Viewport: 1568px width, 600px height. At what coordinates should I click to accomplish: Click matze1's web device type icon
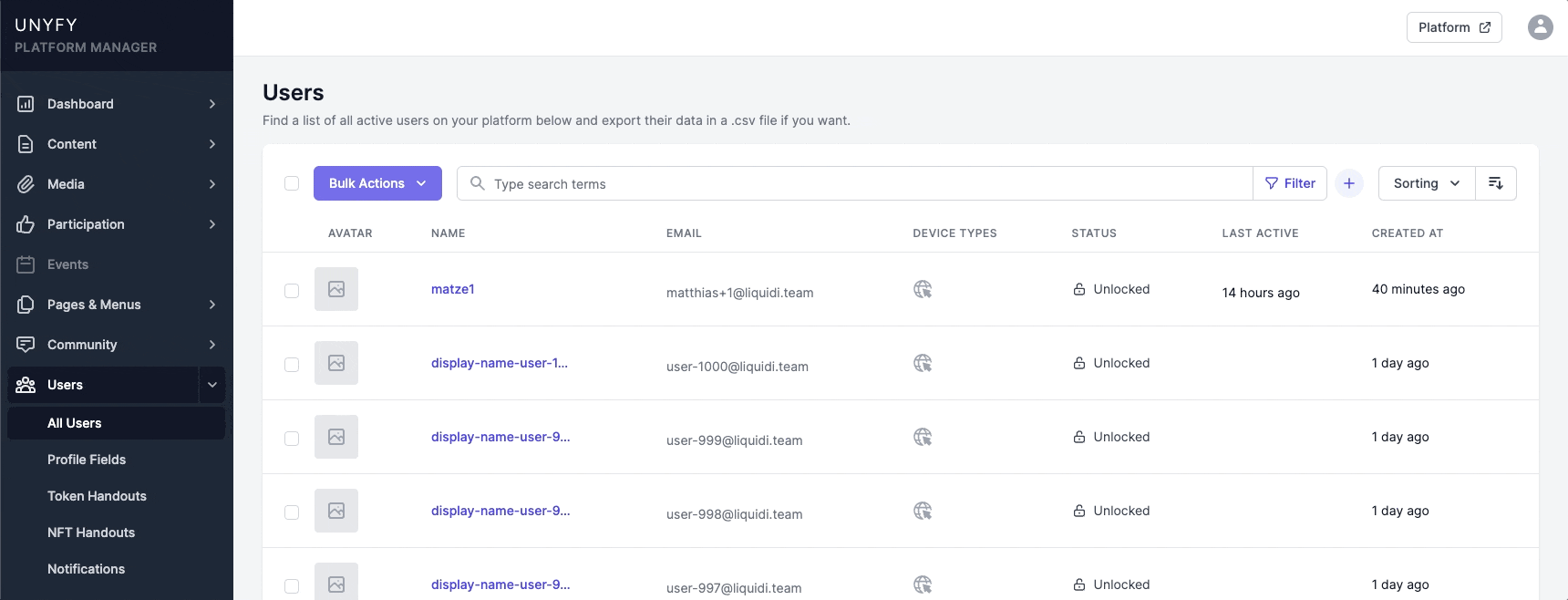pos(923,289)
